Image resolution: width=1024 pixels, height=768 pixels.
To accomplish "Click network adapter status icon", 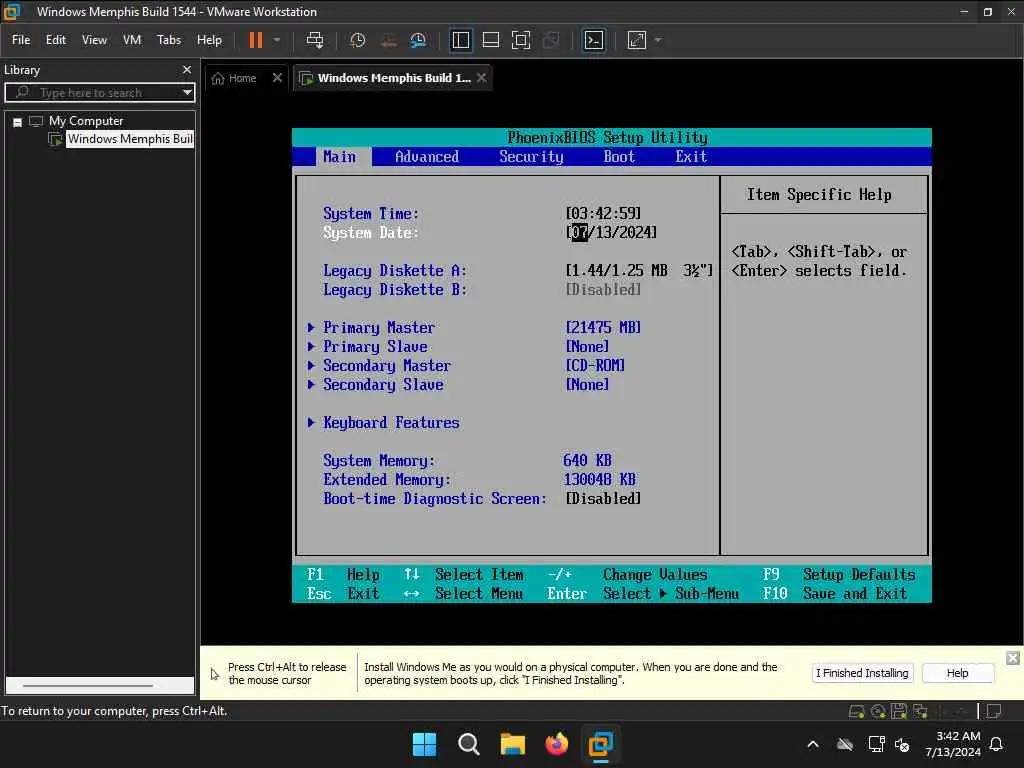I will 920,711.
